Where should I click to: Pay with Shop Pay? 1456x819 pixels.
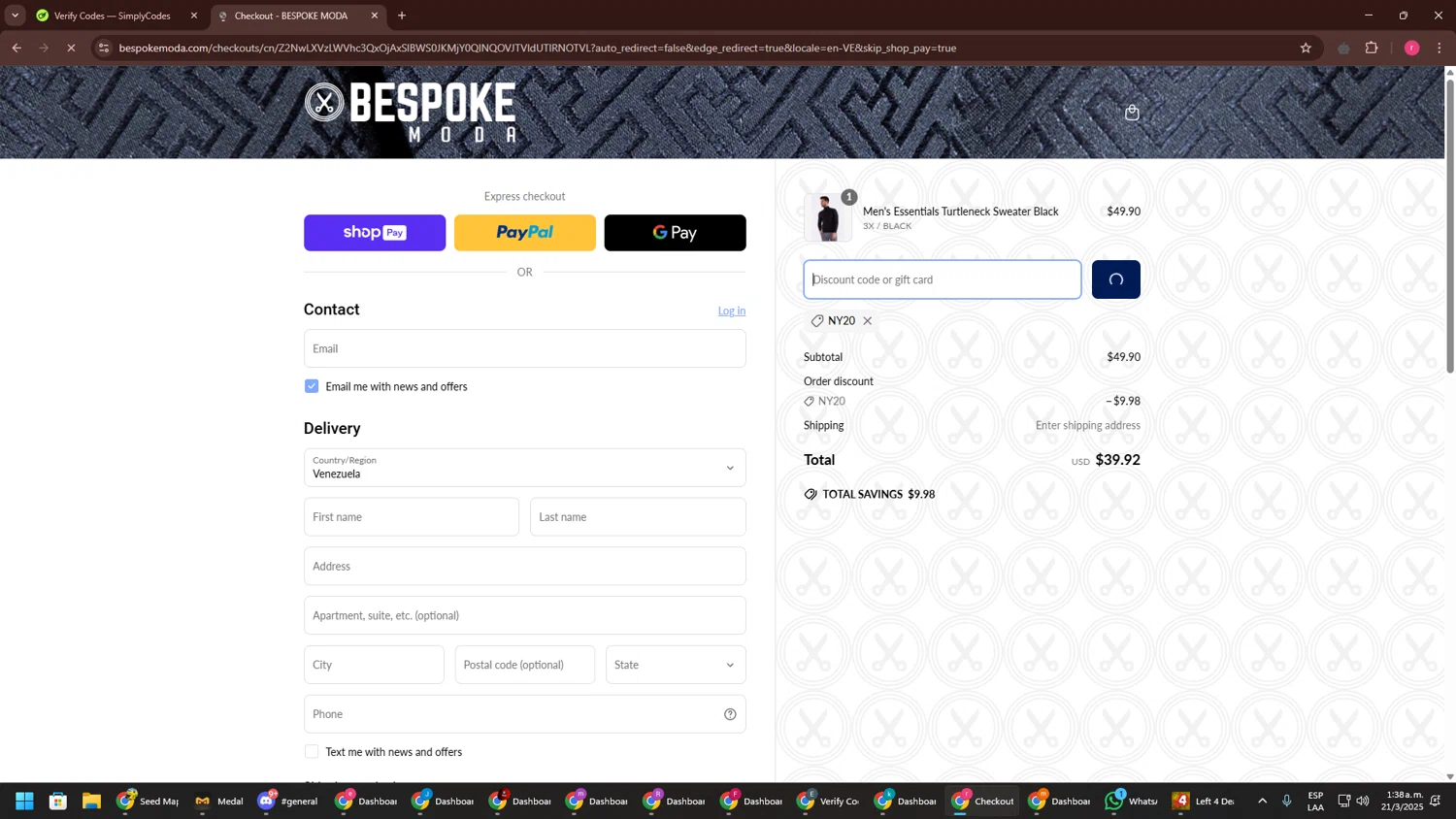click(375, 233)
